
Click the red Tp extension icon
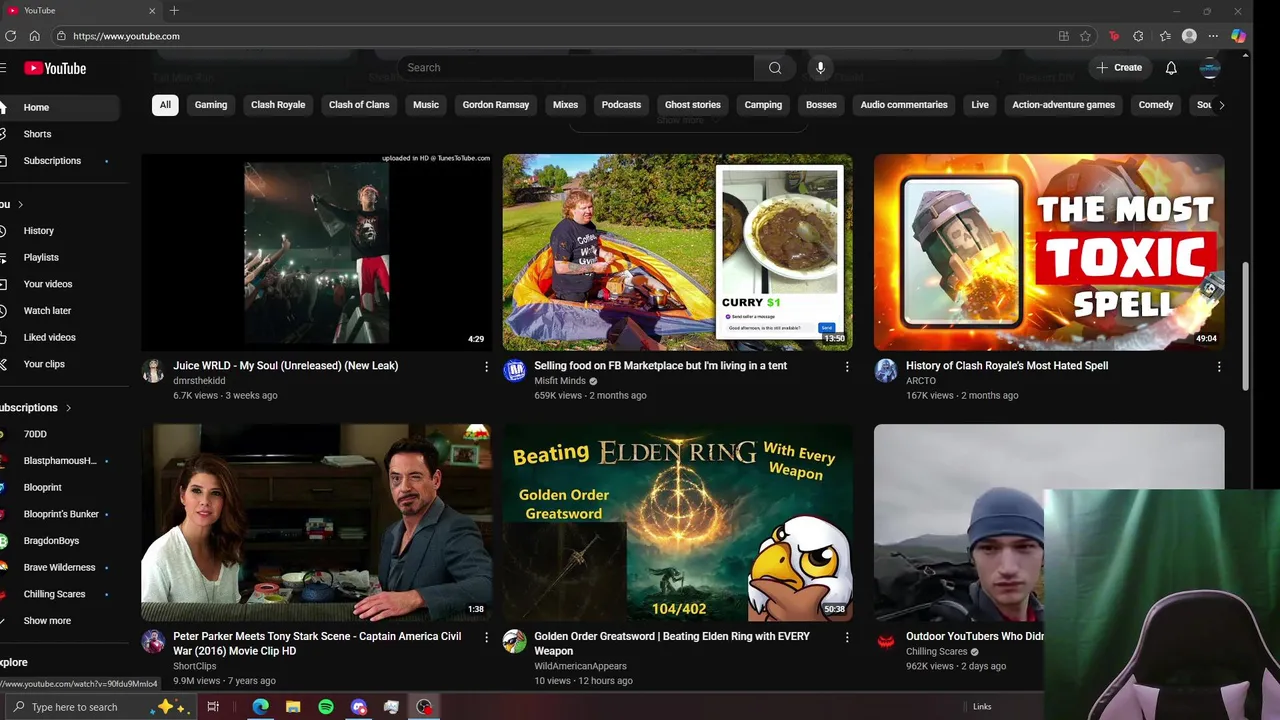coord(1114,36)
